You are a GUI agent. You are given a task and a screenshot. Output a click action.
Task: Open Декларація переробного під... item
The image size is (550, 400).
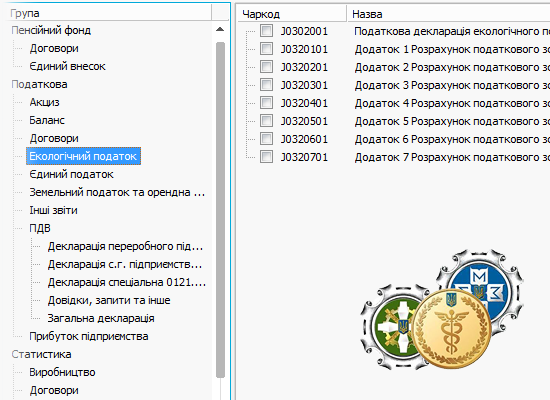[125, 246]
